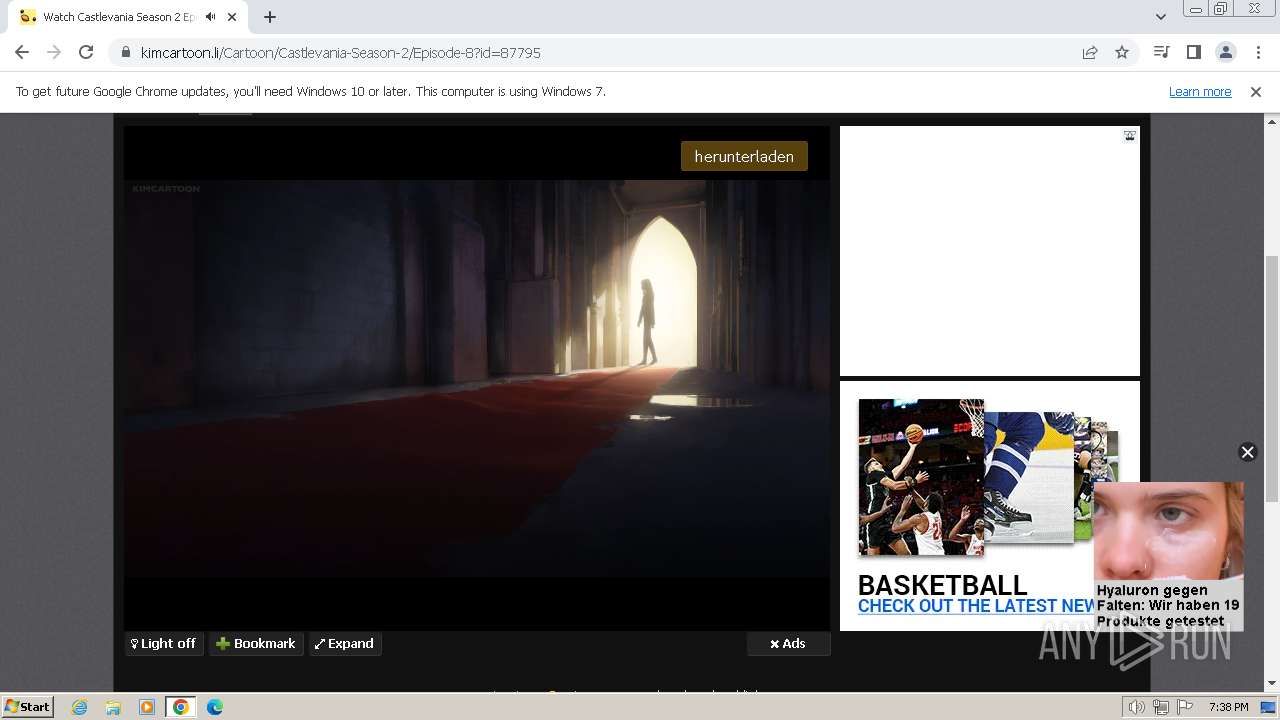Screen dimensions: 1280x720
Task: Click the browser forward arrow
Action: [x=54, y=52]
